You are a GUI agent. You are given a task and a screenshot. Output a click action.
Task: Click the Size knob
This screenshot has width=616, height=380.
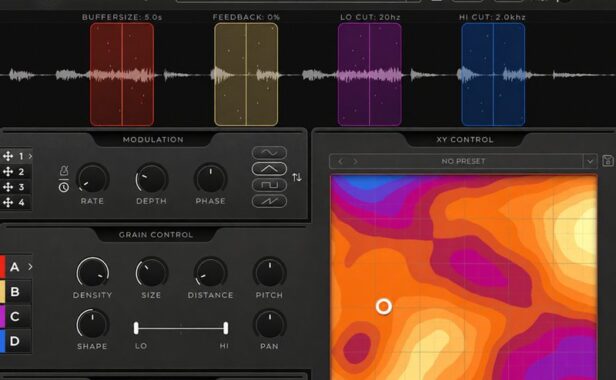click(151, 273)
